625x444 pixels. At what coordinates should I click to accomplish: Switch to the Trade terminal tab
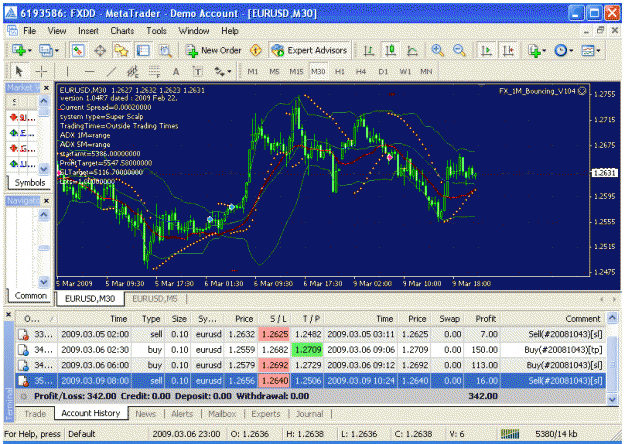[35, 414]
